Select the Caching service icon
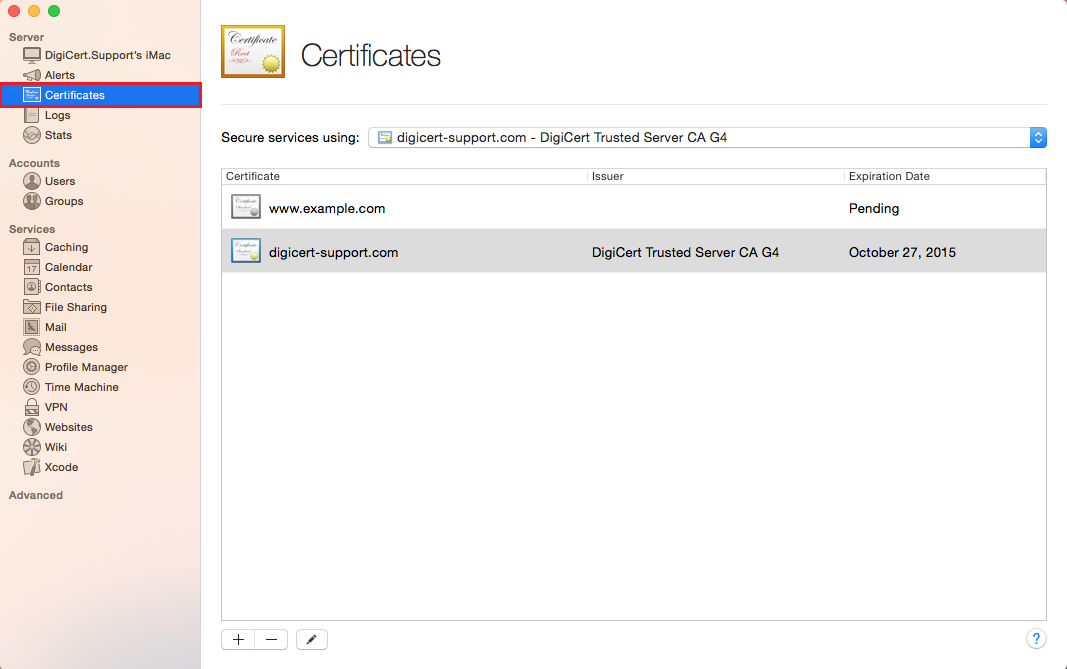1067x669 pixels. [32, 247]
